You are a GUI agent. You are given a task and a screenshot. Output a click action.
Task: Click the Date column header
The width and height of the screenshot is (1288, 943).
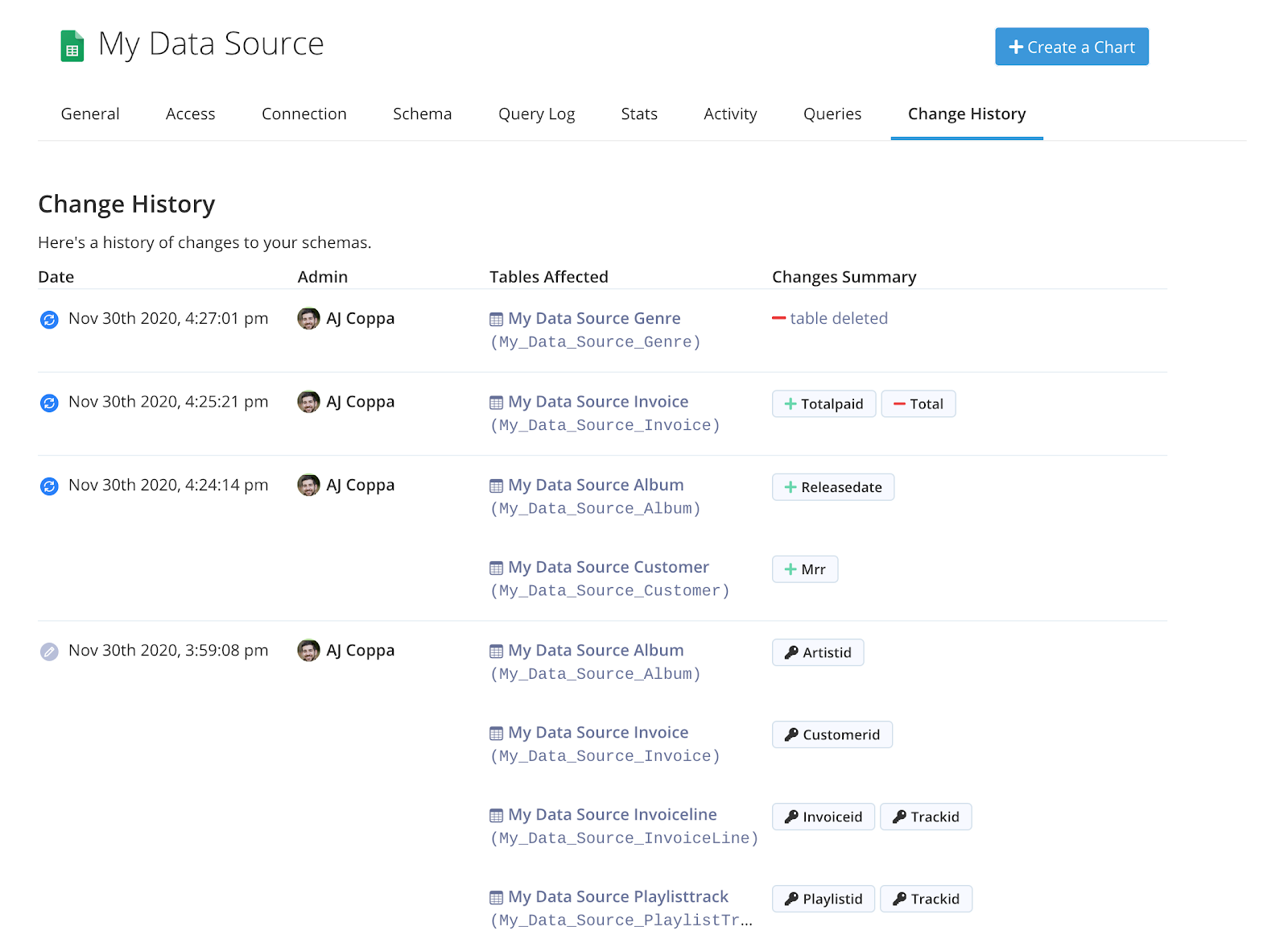pos(56,276)
